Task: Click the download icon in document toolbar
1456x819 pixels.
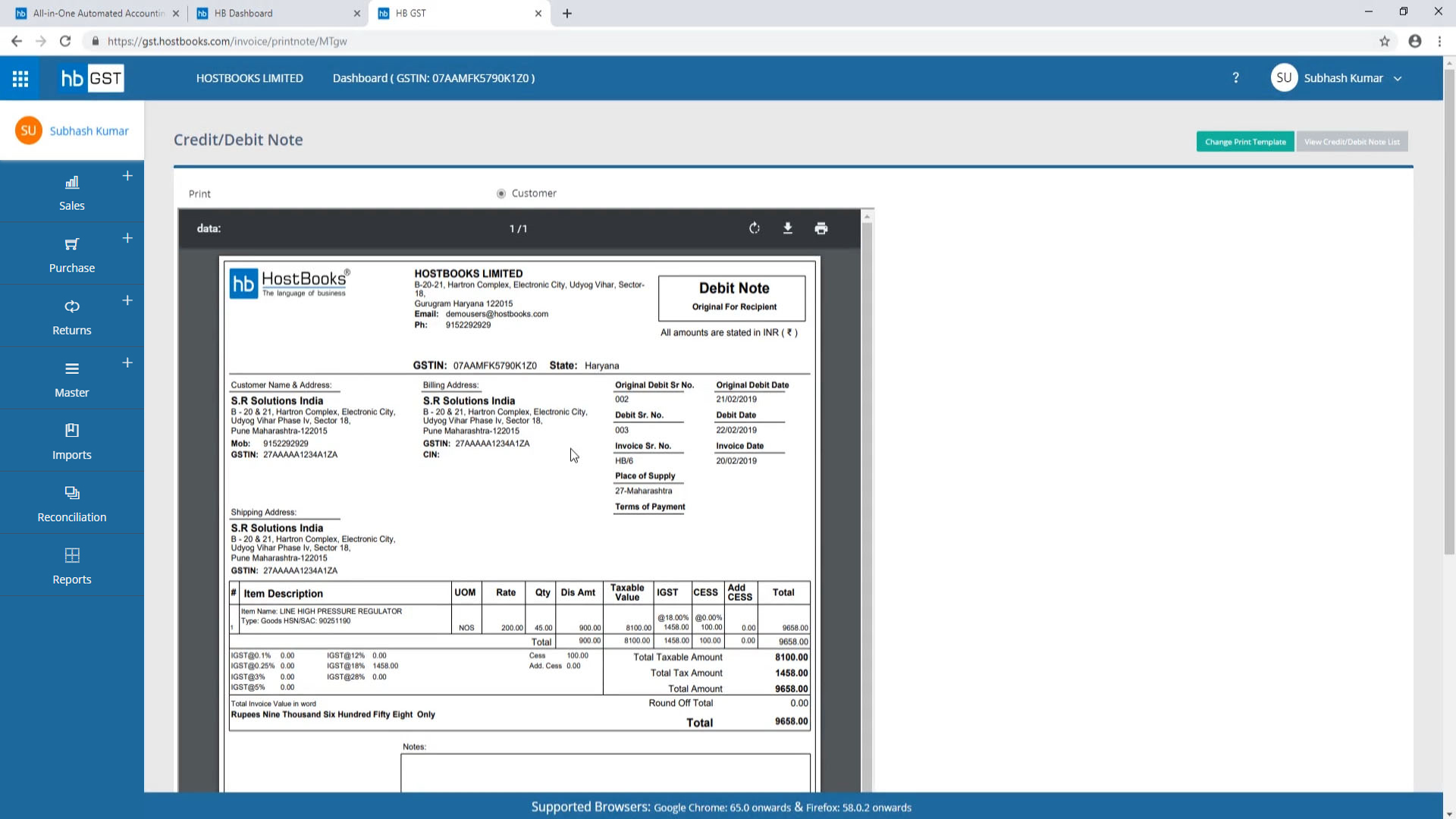Action: (787, 228)
